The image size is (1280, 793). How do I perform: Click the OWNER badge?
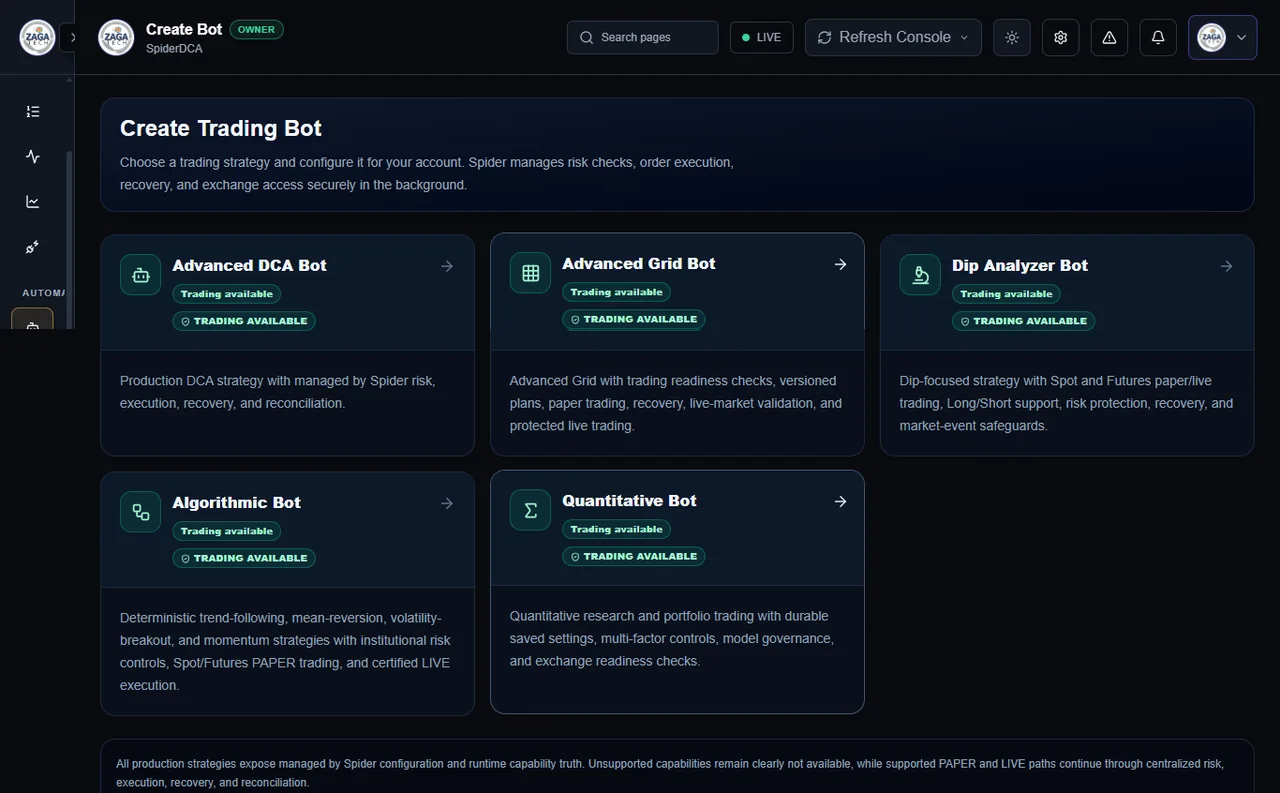(x=257, y=29)
